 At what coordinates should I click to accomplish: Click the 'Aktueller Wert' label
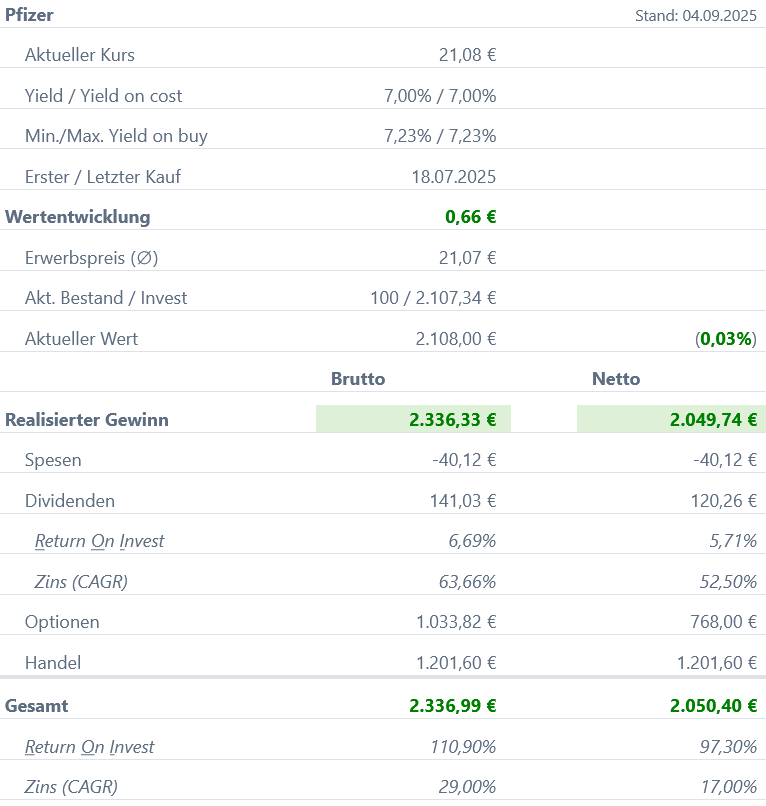(81, 339)
